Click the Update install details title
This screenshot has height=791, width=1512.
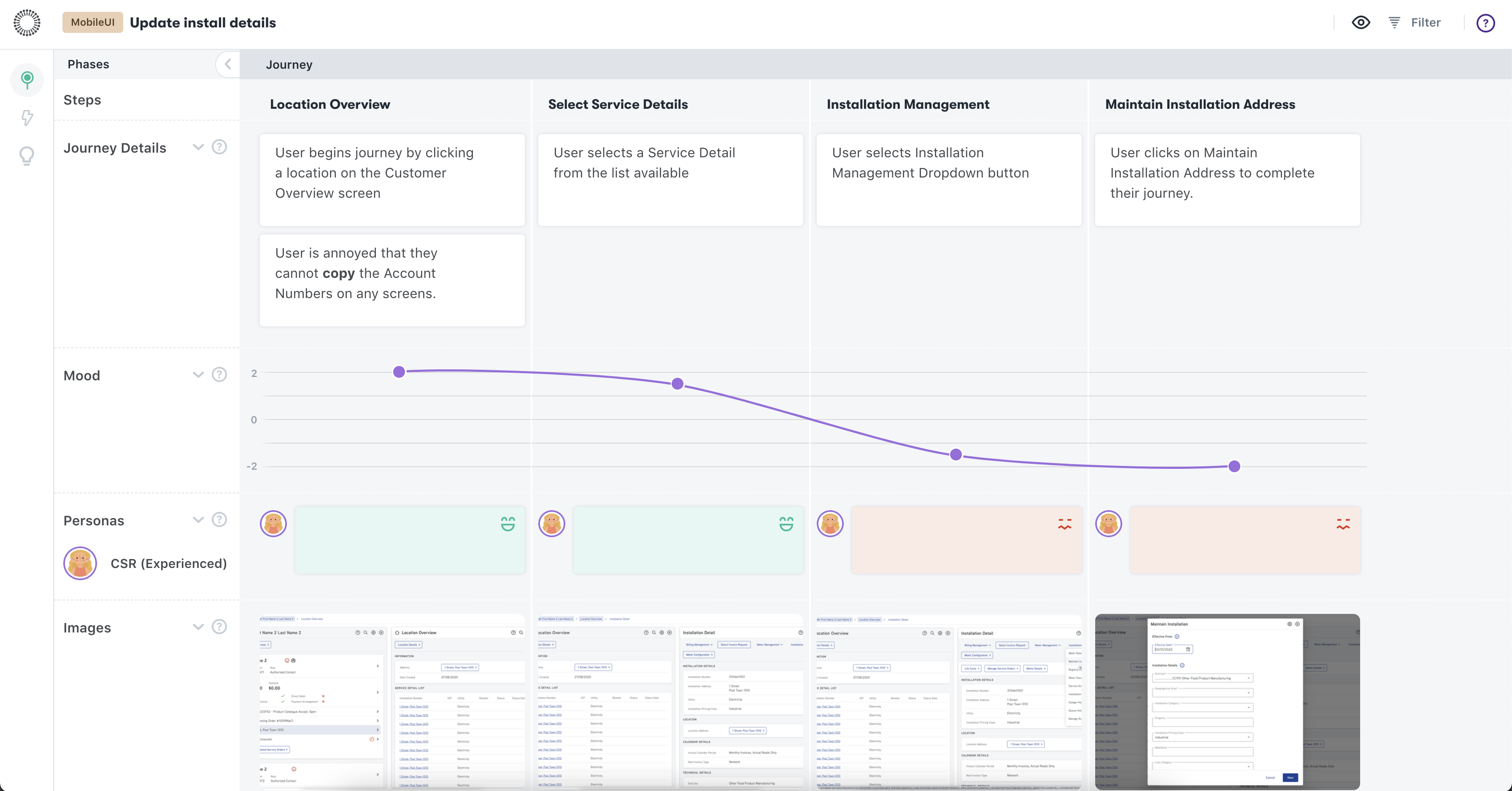click(x=203, y=23)
